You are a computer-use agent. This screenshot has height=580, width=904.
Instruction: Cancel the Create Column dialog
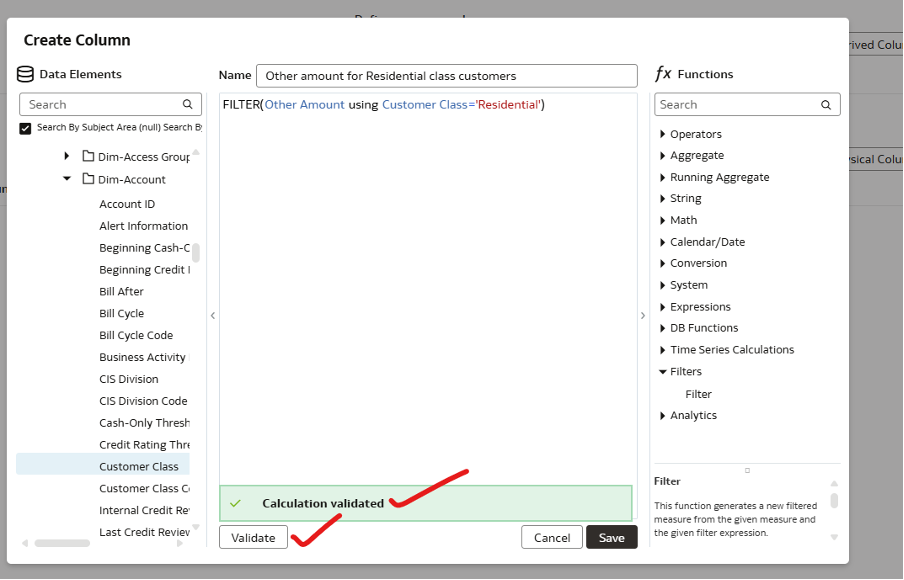click(551, 537)
